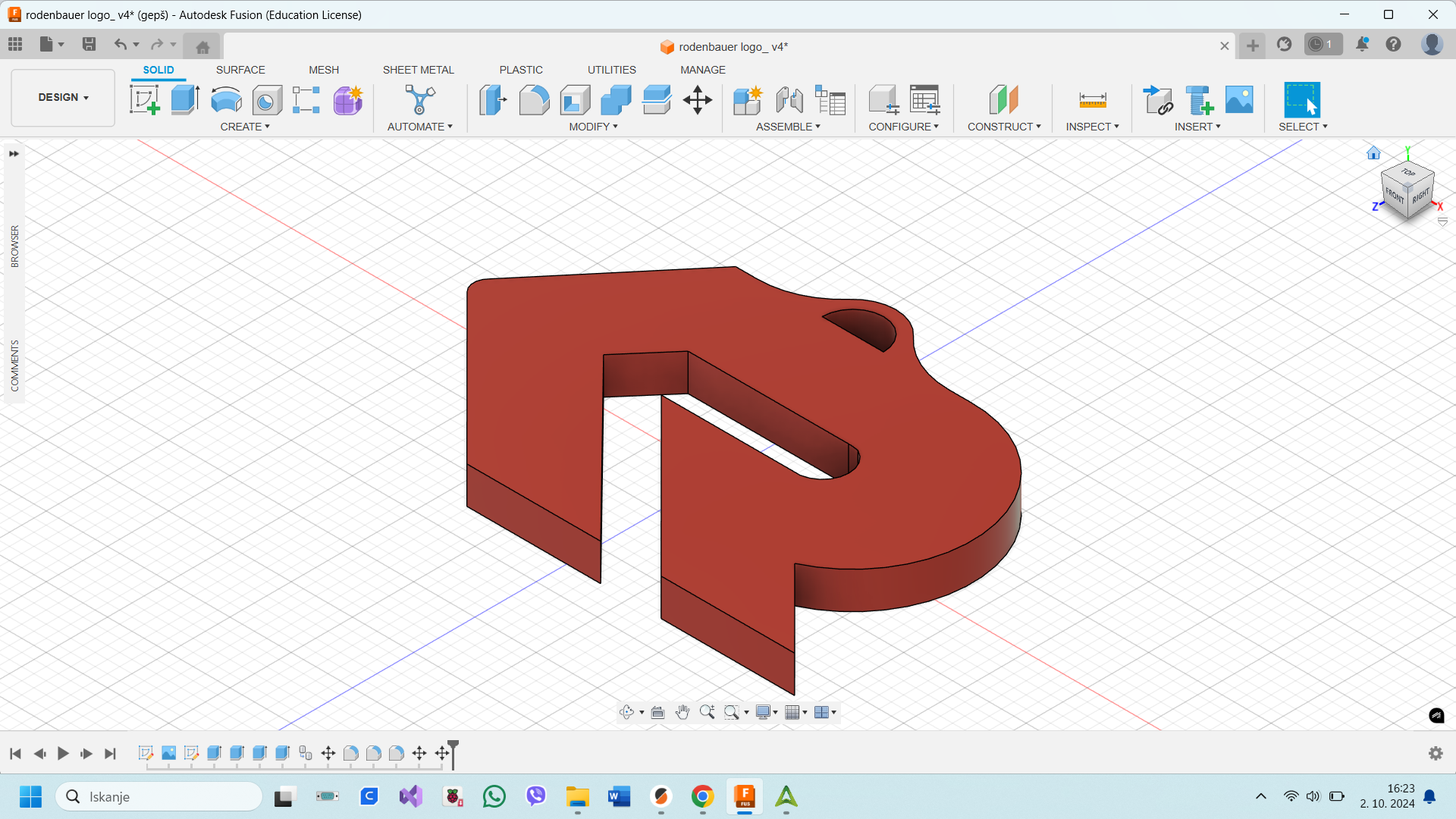Jump to timeline beginning

click(x=15, y=753)
